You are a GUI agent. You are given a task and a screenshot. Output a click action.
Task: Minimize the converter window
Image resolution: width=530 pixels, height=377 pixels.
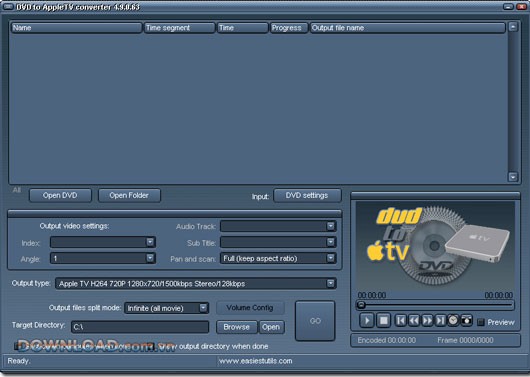pyautogui.click(x=508, y=6)
